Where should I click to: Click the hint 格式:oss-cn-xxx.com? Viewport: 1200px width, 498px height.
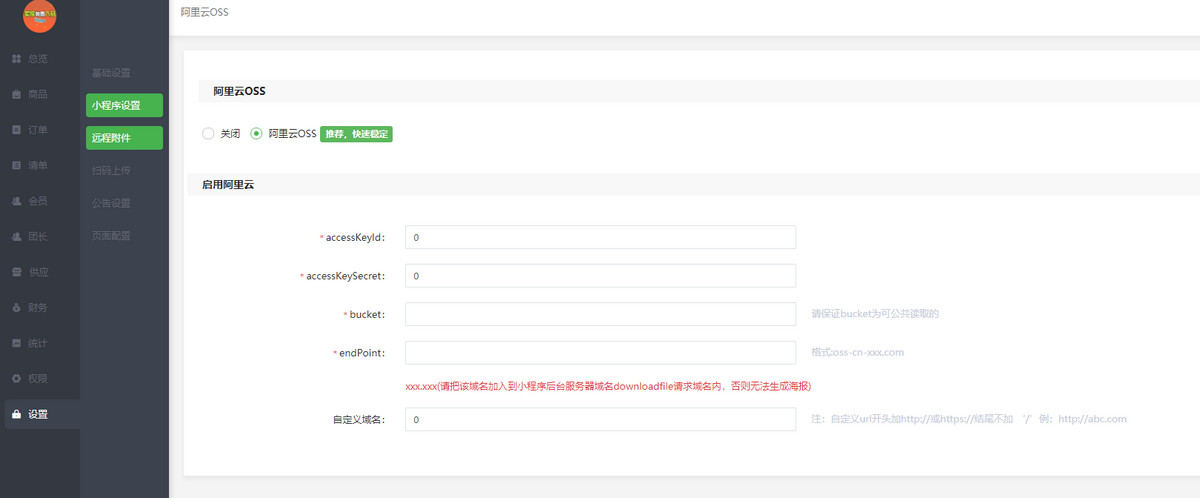(x=858, y=352)
